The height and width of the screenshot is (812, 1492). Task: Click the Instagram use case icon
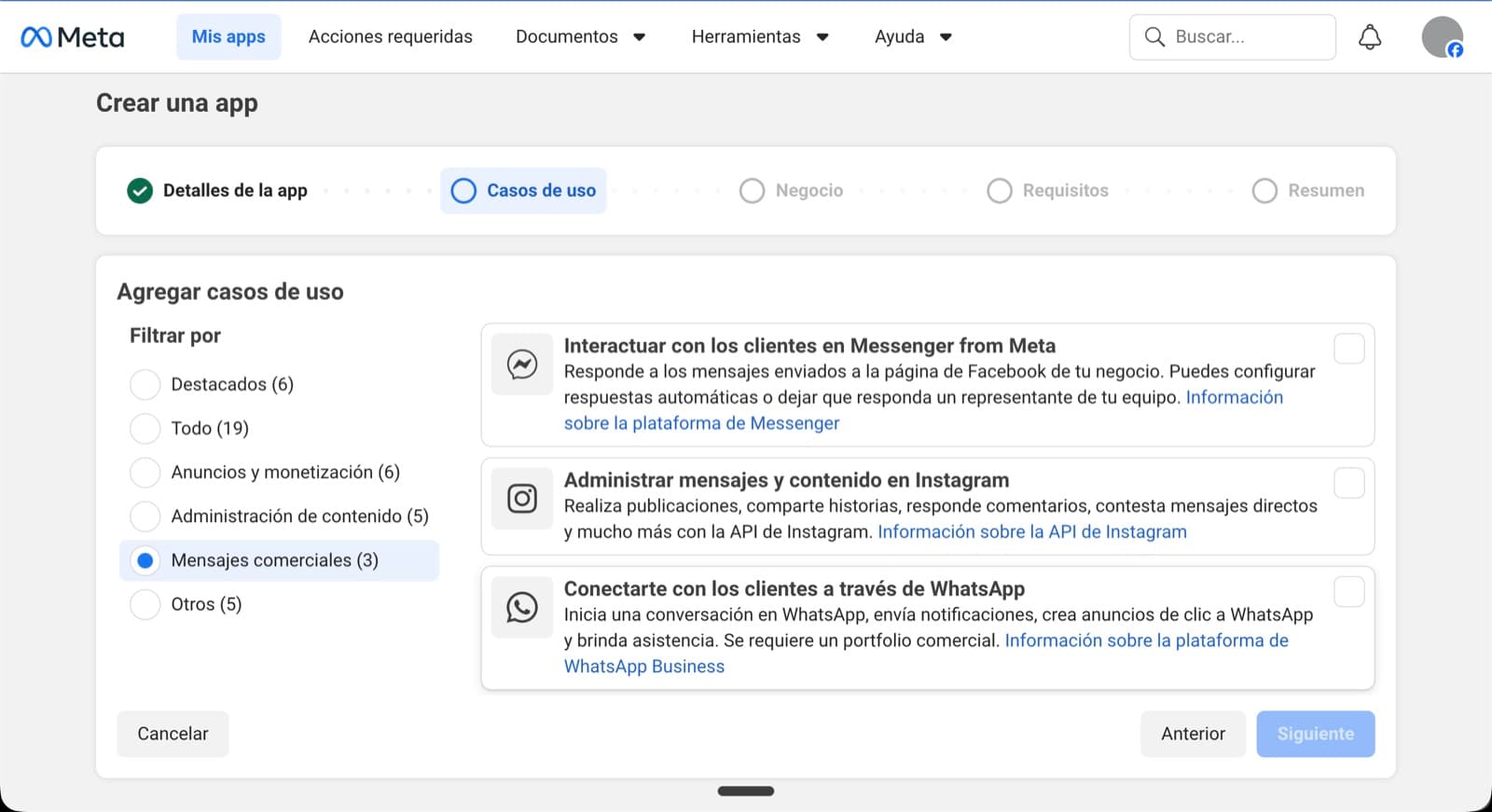pos(522,498)
